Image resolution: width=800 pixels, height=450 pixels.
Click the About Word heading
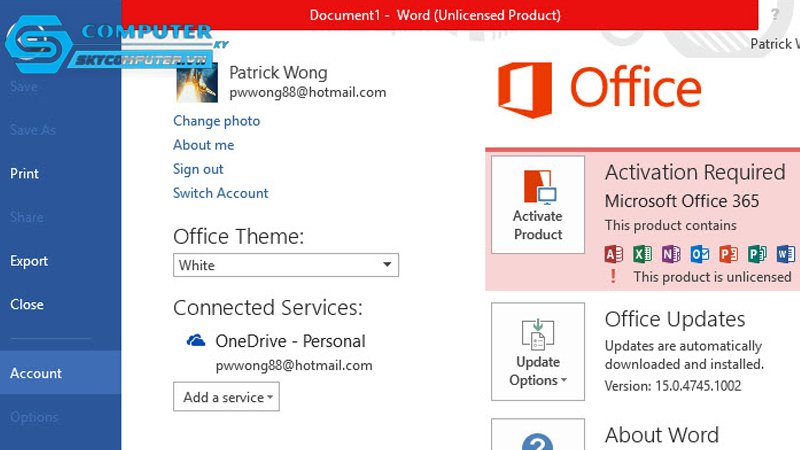[x=662, y=435]
